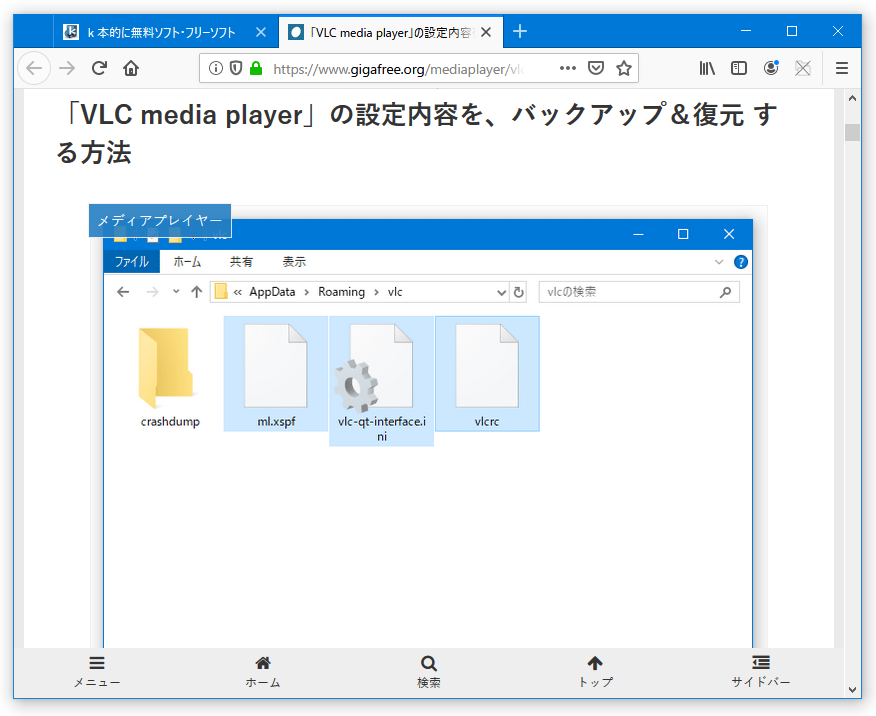
Task: Open tracking protection shield icon
Action: [236, 68]
